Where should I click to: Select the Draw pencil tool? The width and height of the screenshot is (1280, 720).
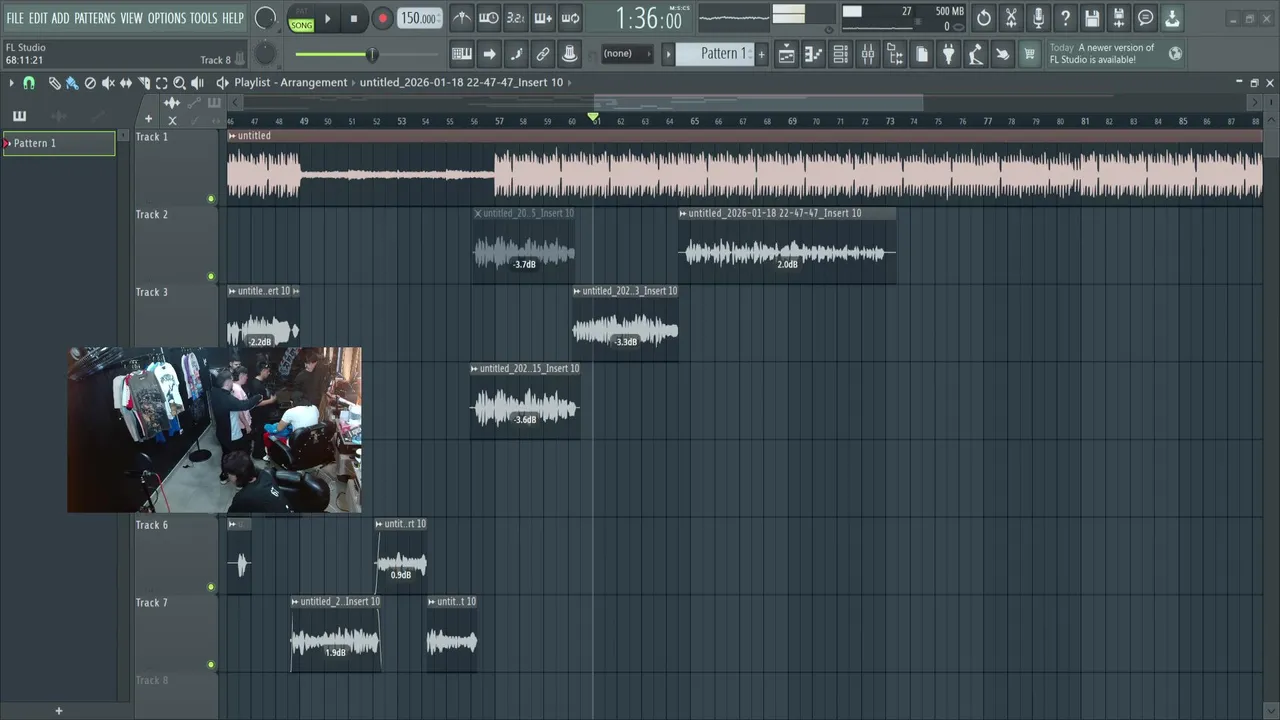[54, 83]
